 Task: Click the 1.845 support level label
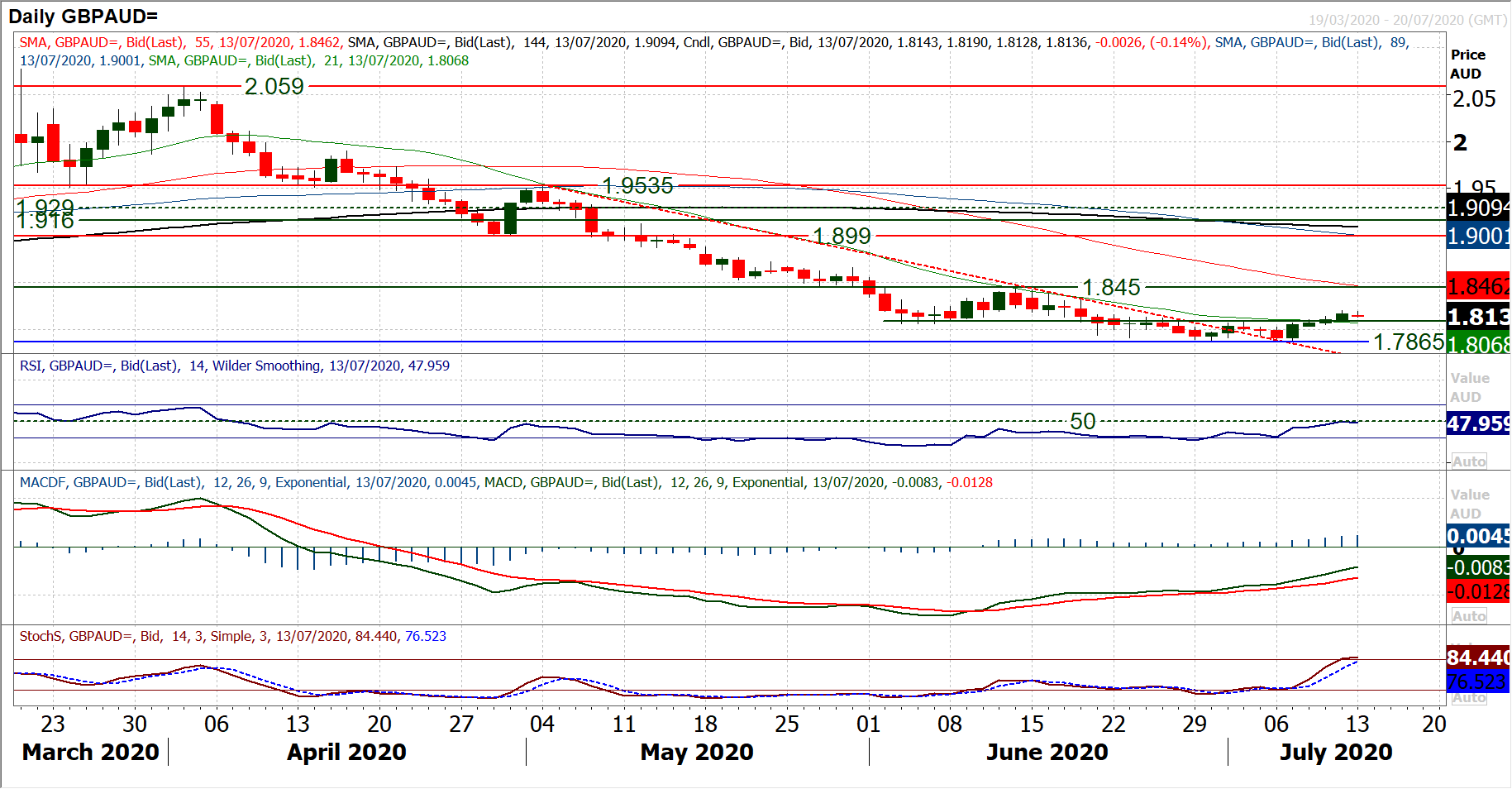[x=1111, y=288]
